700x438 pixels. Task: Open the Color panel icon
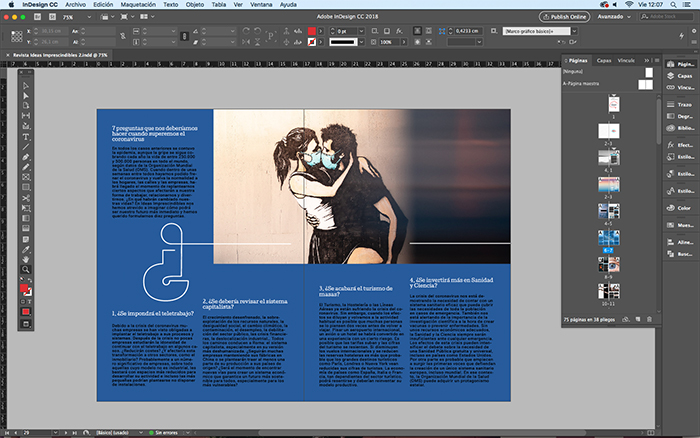[x=679, y=208]
